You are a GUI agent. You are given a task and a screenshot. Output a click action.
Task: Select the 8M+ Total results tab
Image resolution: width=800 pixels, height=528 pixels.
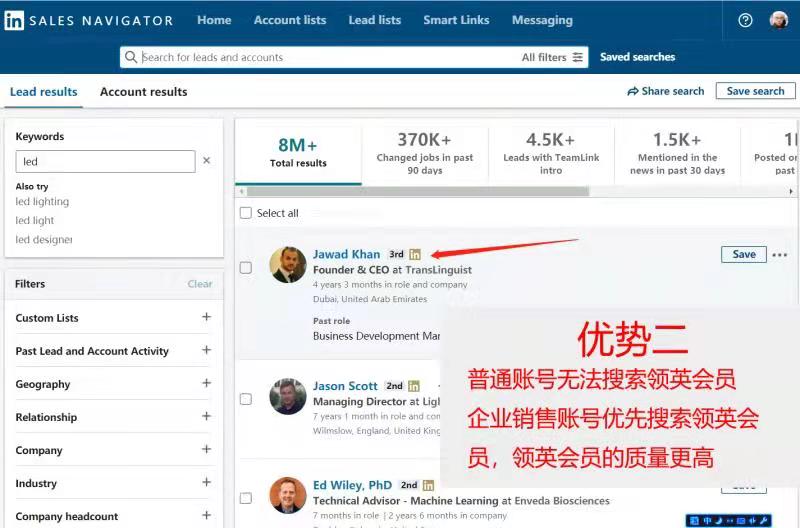[298, 153]
